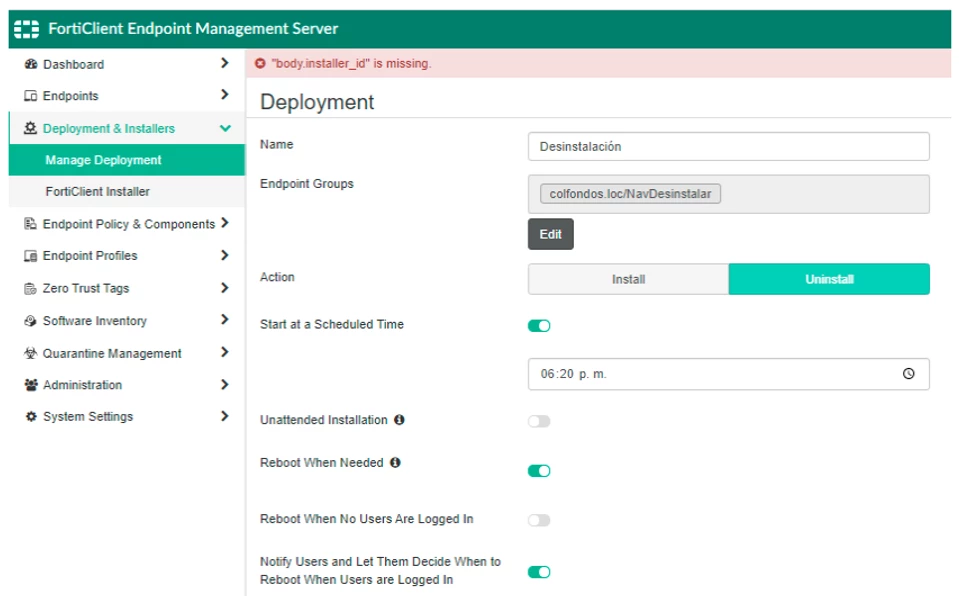Image resolution: width=959 pixels, height=596 pixels.
Task: Open the Administration menu label
Action: pos(83,385)
